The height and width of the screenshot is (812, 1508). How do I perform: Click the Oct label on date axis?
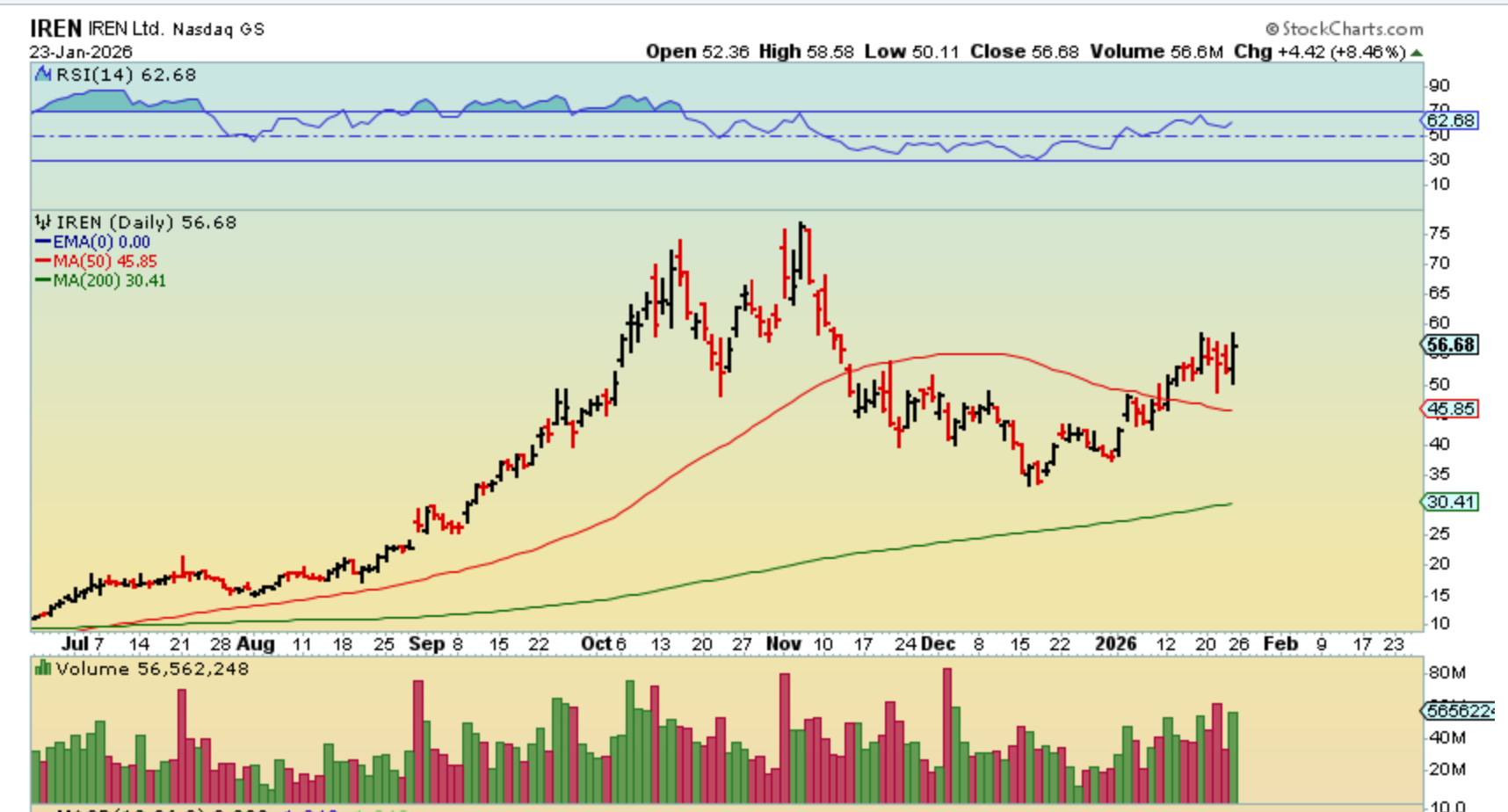click(596, 644)
